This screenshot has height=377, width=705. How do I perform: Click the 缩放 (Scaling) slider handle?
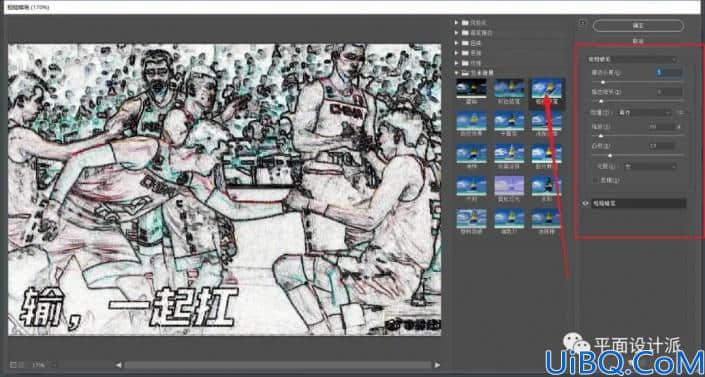click(601, 135)
